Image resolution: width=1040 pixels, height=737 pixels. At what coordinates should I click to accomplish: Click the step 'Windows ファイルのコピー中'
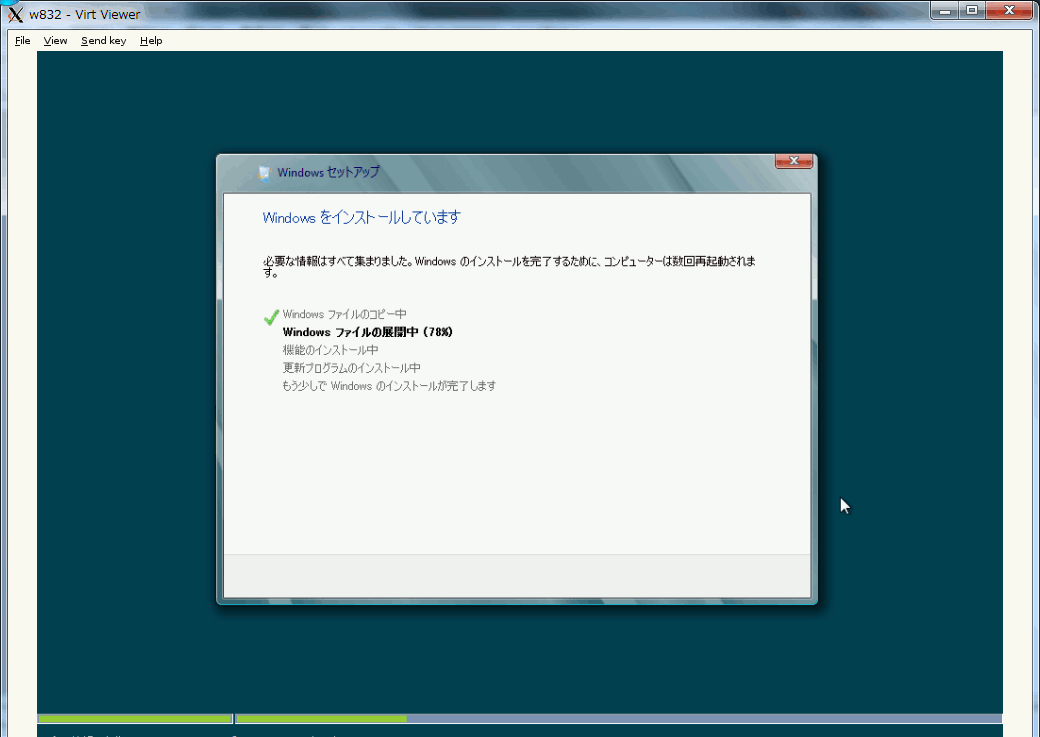(344, 314)
